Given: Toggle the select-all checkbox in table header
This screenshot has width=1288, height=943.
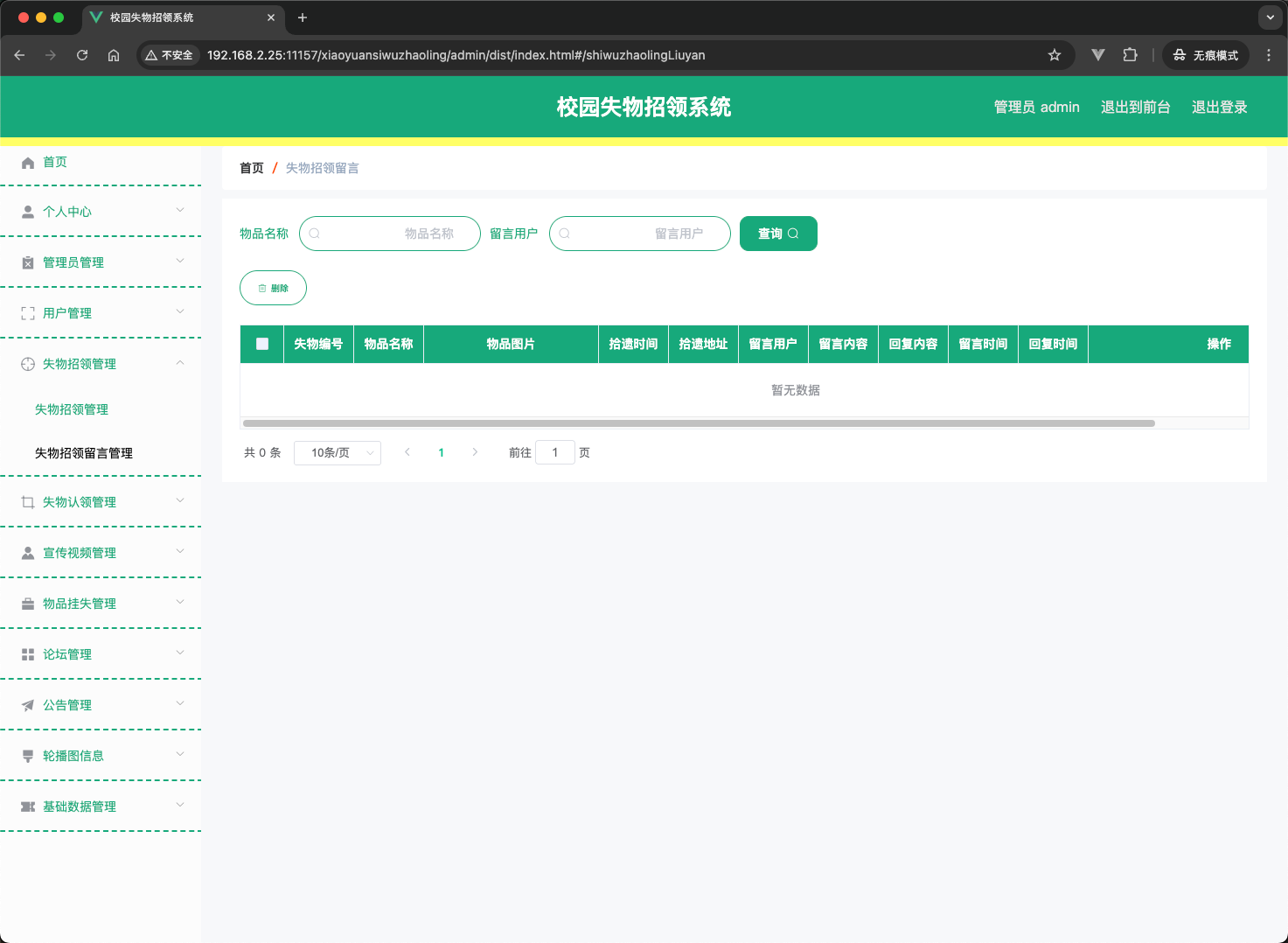Looking at the screenshot, I should (x=262, y=344).
